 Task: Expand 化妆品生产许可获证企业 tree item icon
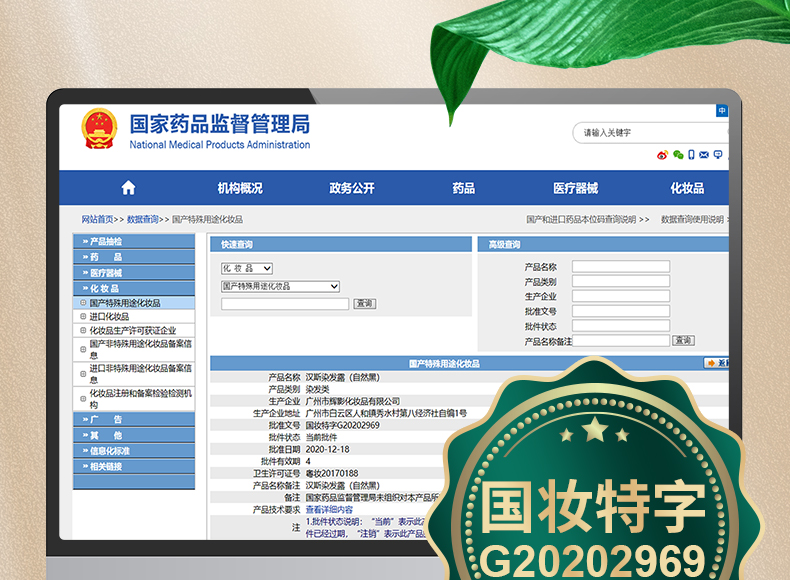(83, 331)
